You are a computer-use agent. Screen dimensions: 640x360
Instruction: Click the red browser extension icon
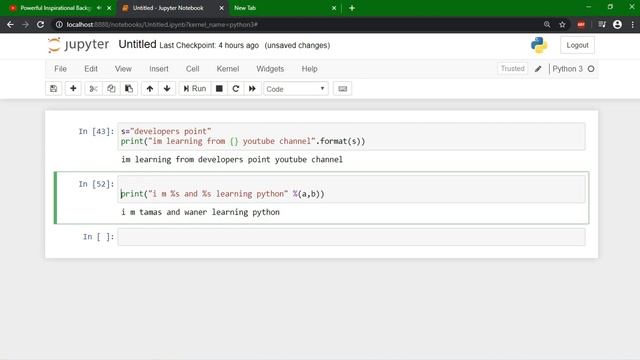coord(581,24)
